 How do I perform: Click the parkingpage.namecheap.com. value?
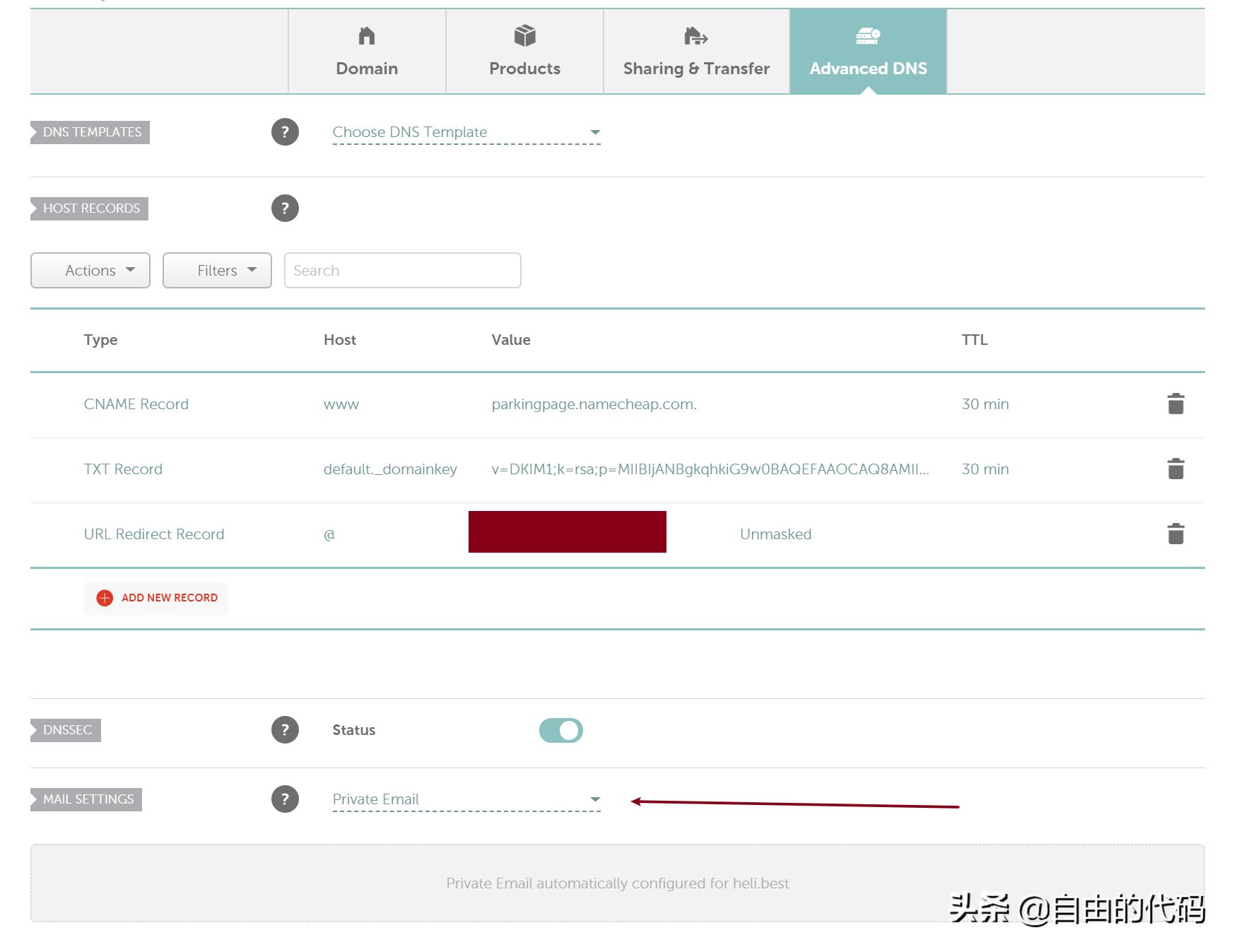(594, 404)
